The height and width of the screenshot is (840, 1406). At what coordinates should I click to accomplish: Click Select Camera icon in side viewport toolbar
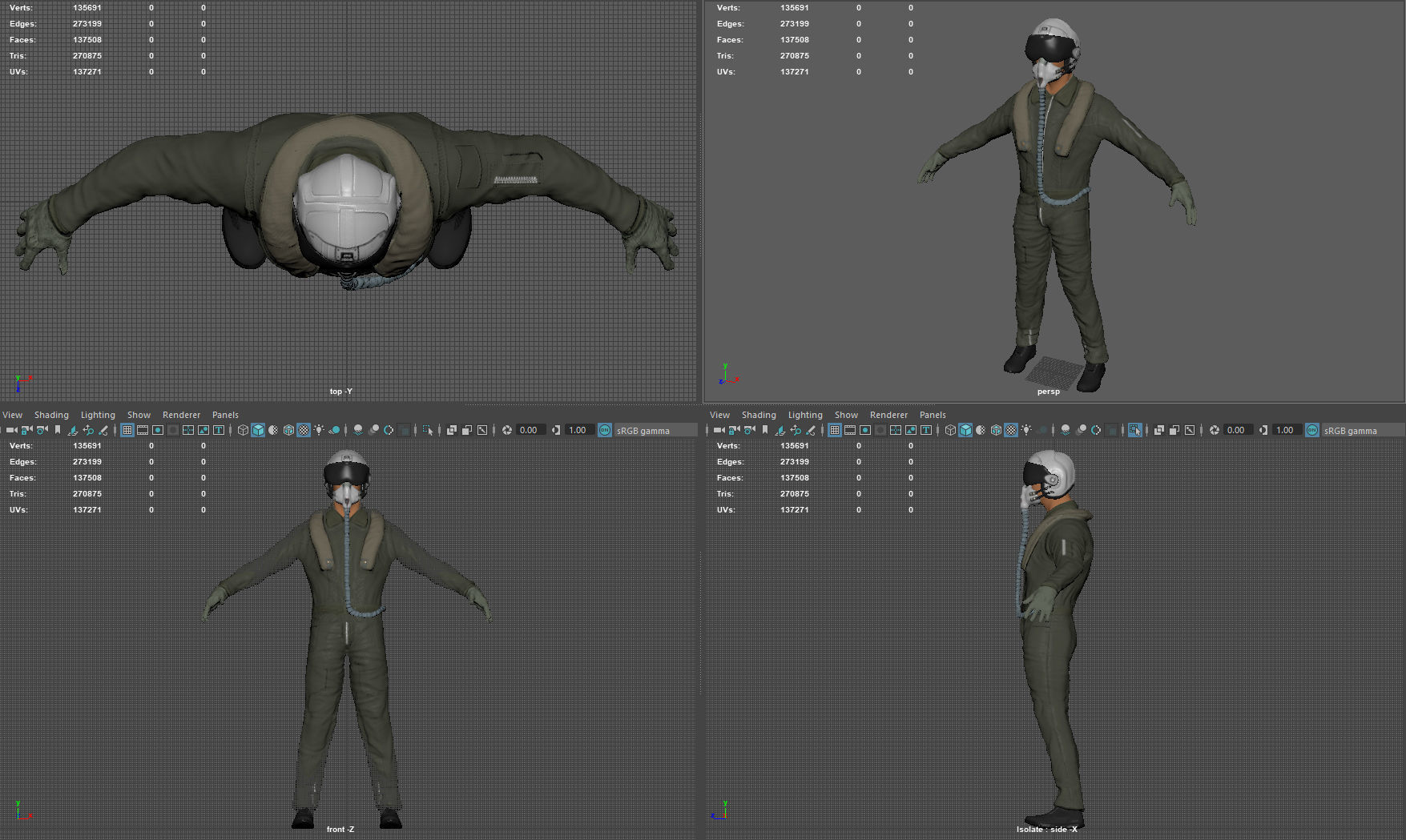pyautogui.click(x=719, y=430)
